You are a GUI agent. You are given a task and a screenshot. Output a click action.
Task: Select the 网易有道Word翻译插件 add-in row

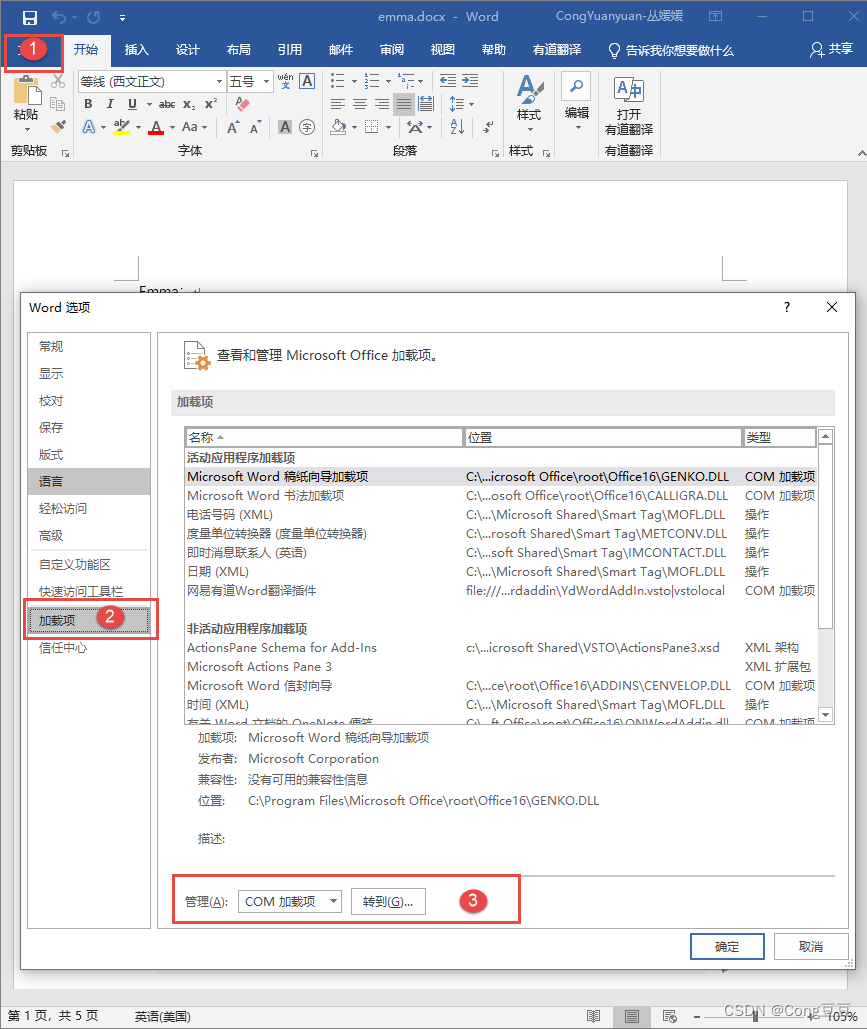coord(501,591)
